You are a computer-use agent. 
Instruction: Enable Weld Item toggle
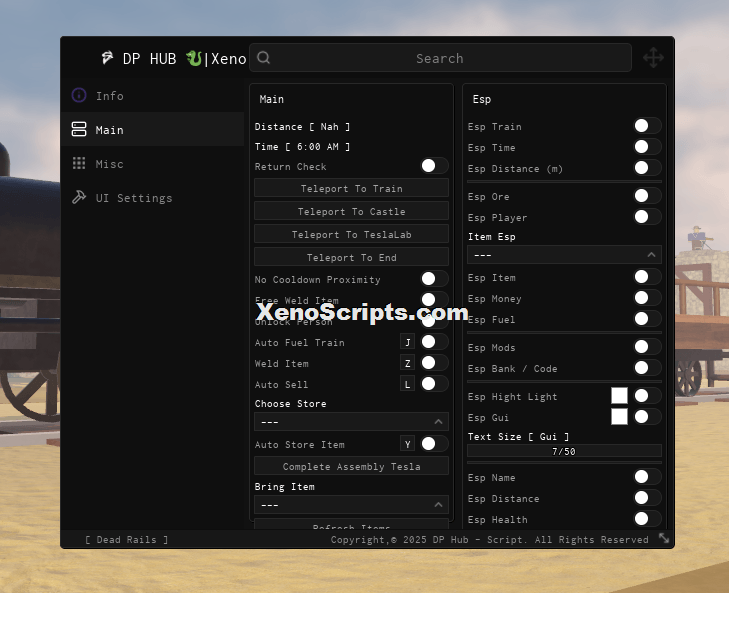[435, 363]
